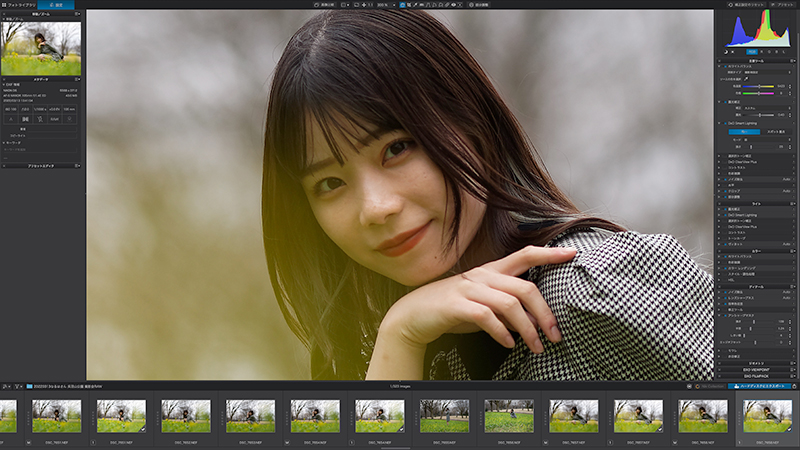Toggle ホワイトバランス on/off in 主要ツール
The image size is (800, 450).
point(726,66)
